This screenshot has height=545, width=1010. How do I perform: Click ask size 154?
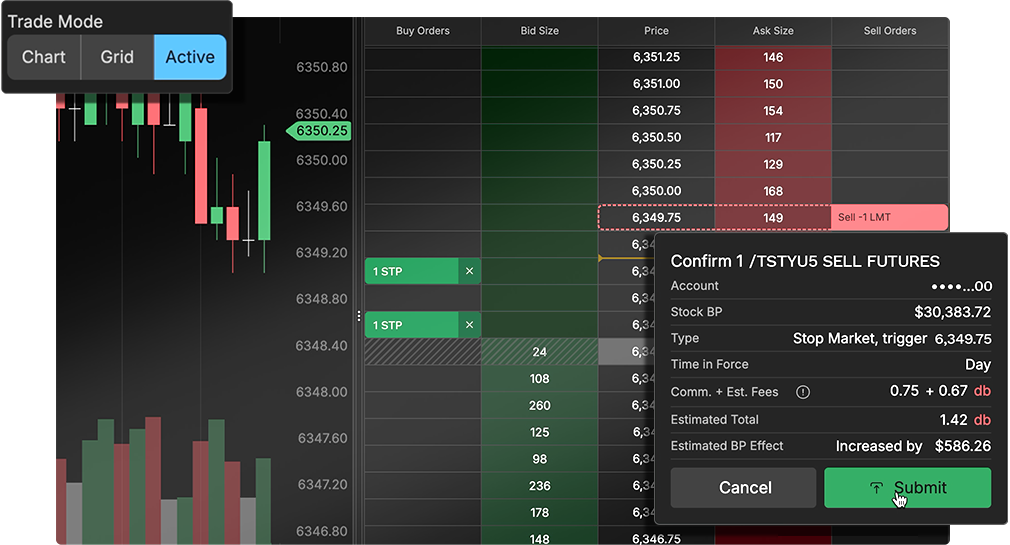tap(773, 111)
